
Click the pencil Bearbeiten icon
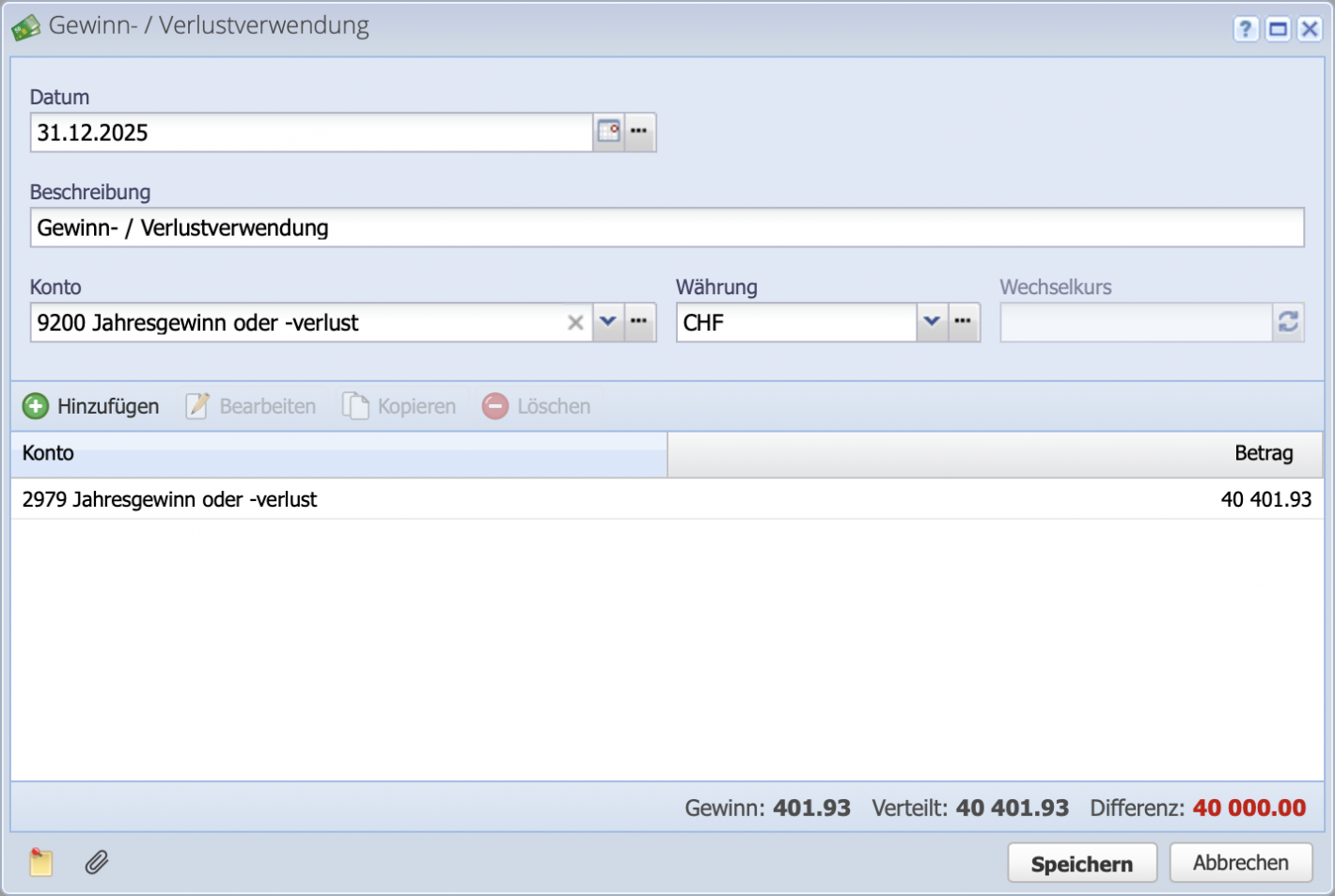(196, 405)
